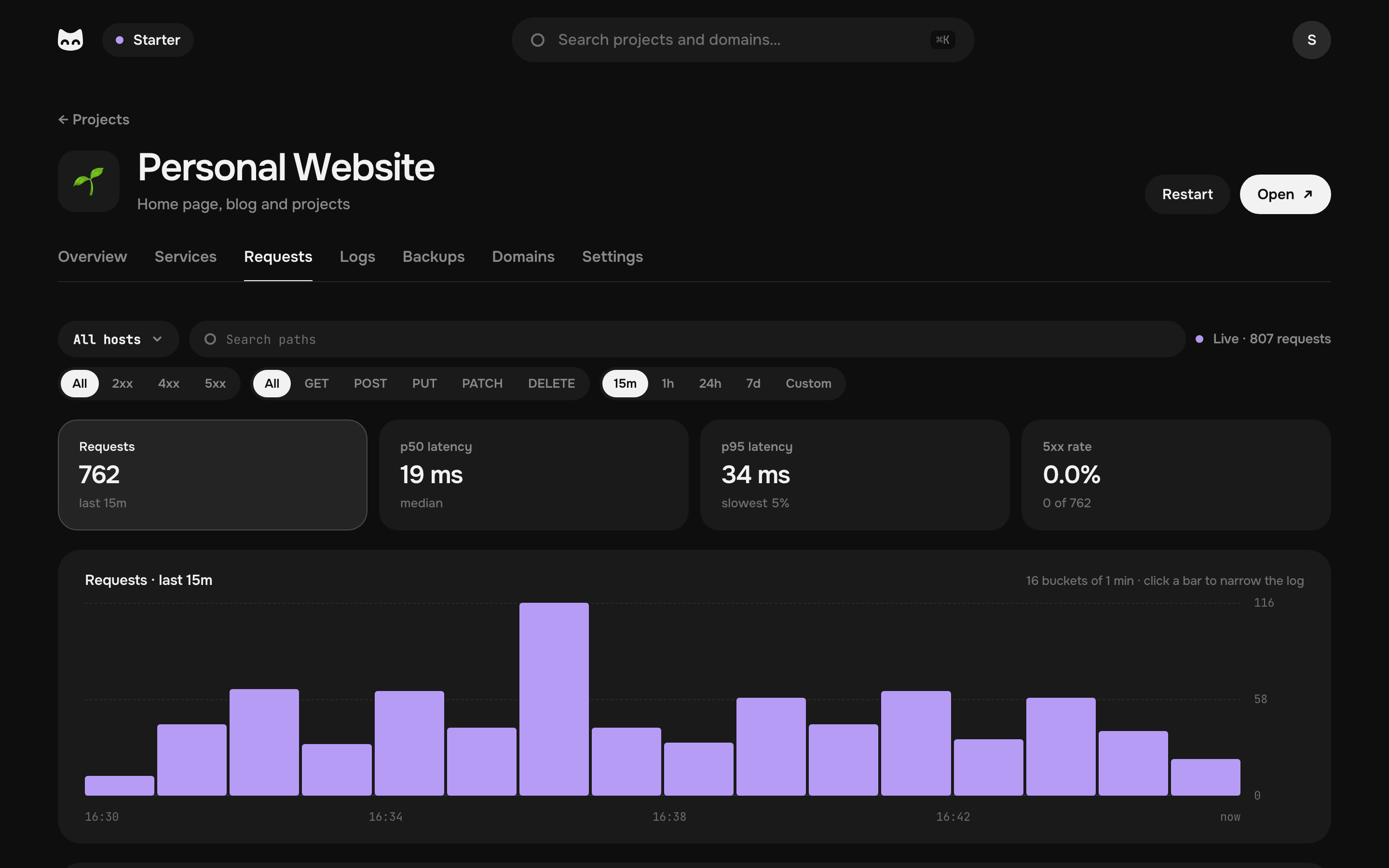The image size is (1389, 868).
Task: Click the search icon in the top search bar
Action: pyautogui.click(x=538, y=40)
